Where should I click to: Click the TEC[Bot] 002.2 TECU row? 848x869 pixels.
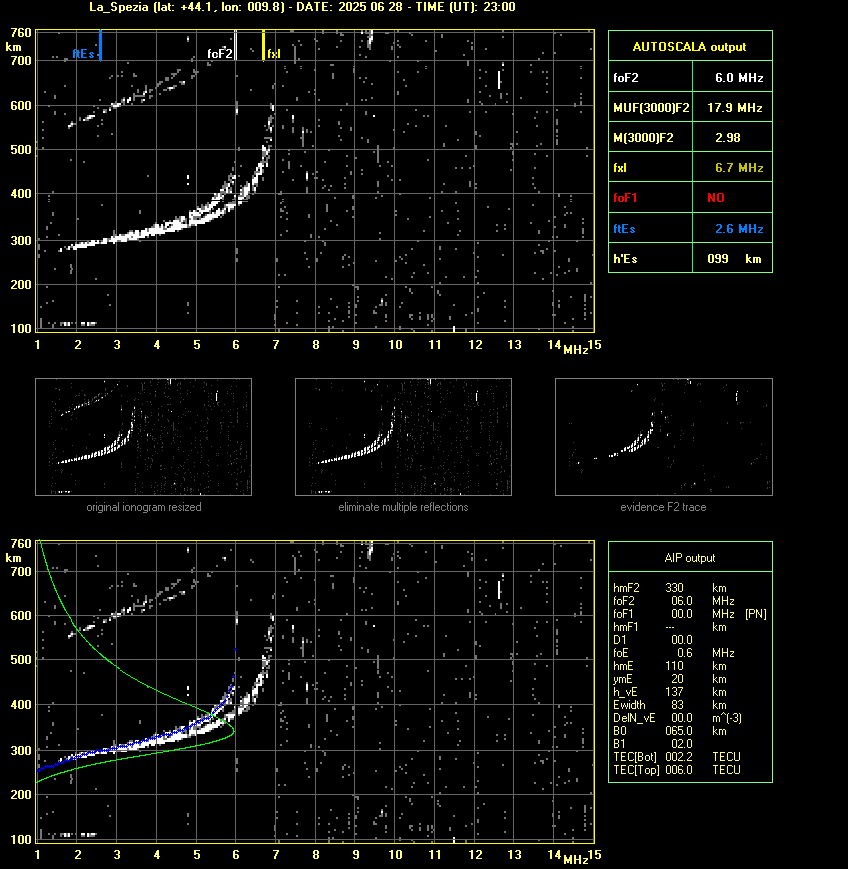click(x=677, y=757)
